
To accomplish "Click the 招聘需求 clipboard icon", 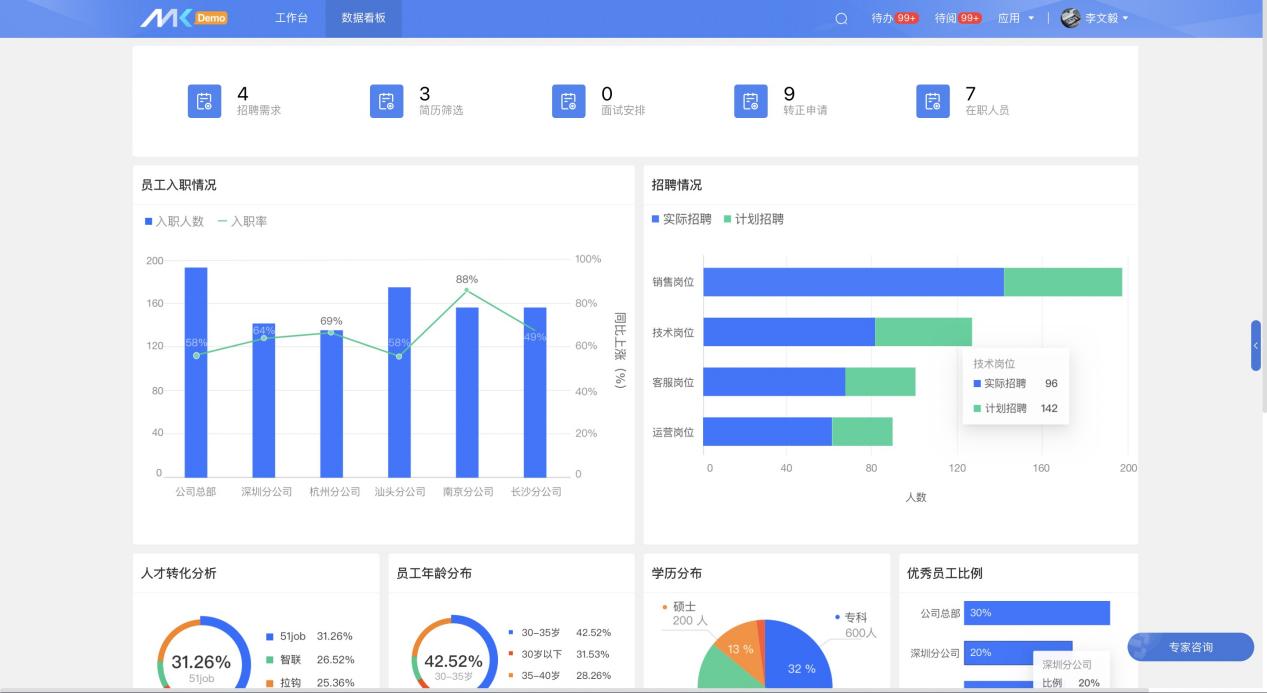I will click(204, 100).
